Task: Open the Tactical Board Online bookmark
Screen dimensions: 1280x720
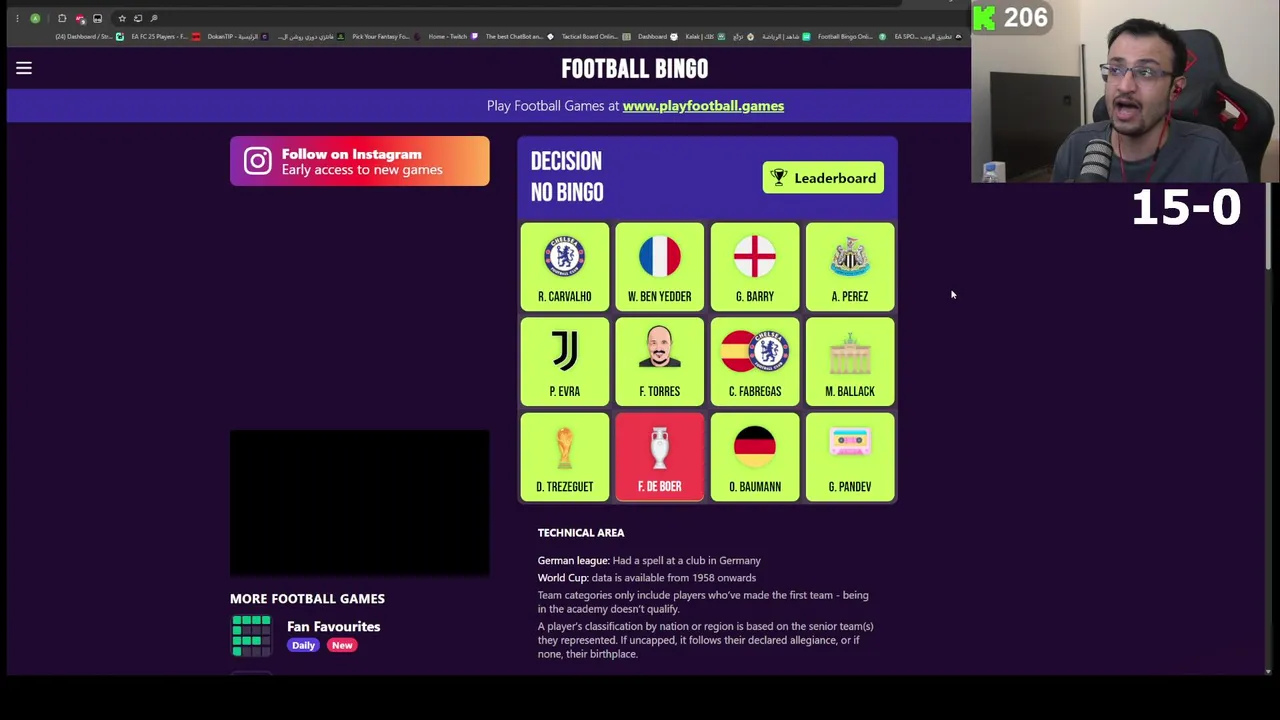Action: tap(594, 37)
